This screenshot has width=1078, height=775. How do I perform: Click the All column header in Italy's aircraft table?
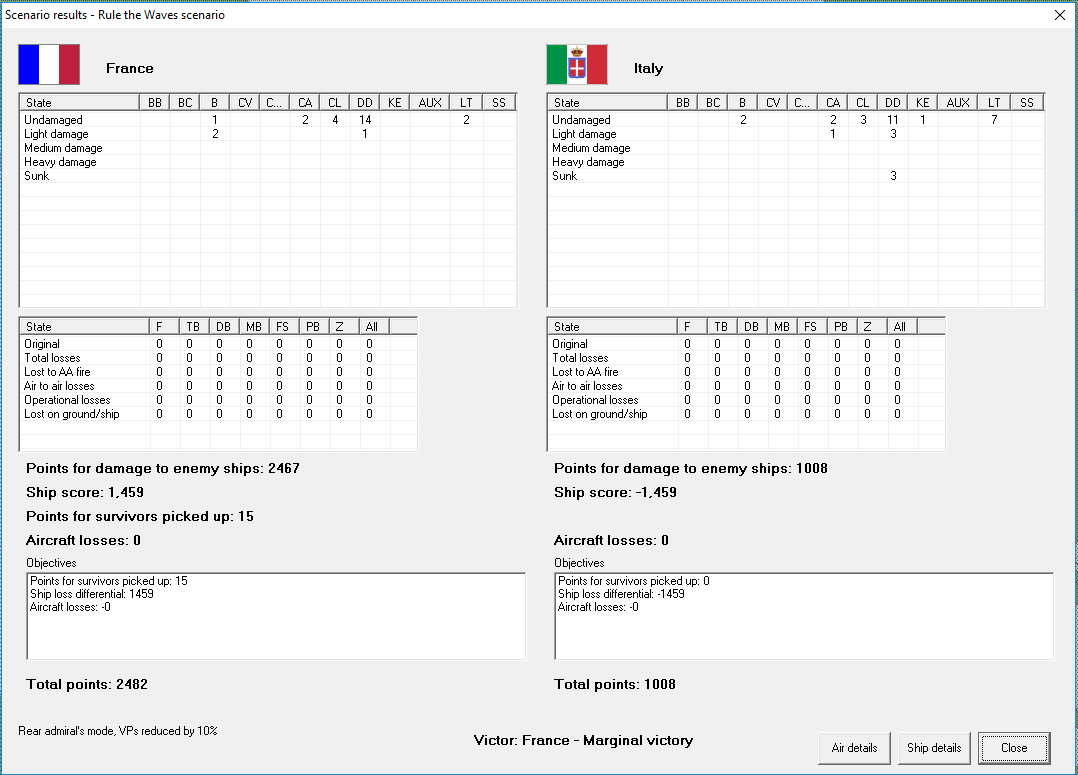(x=899, y=327)
